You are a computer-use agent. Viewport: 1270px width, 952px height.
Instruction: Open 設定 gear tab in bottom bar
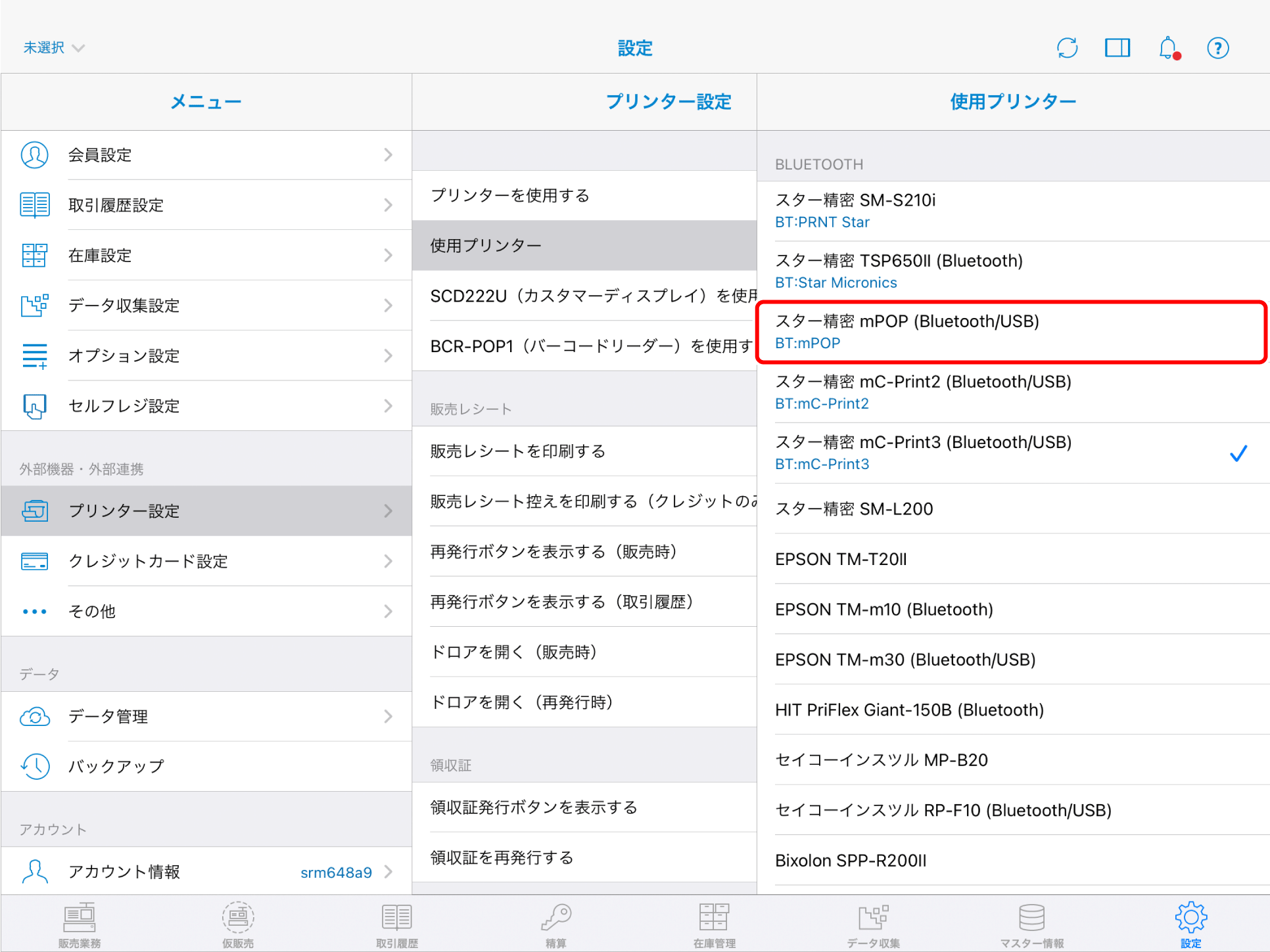click(x=1191, y=924)
